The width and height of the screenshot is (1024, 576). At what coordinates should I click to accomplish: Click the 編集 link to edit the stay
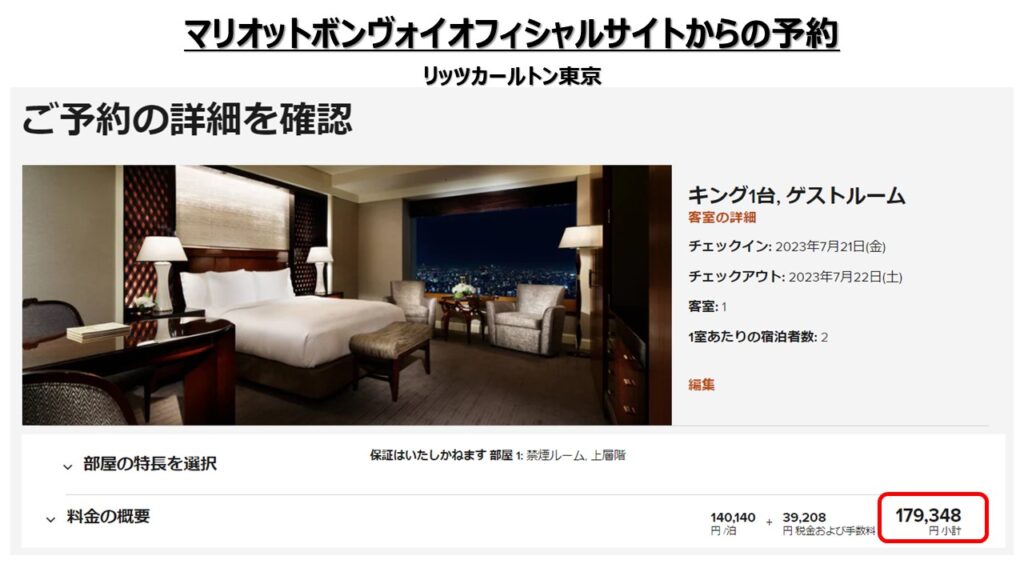[x=701, y=385]
